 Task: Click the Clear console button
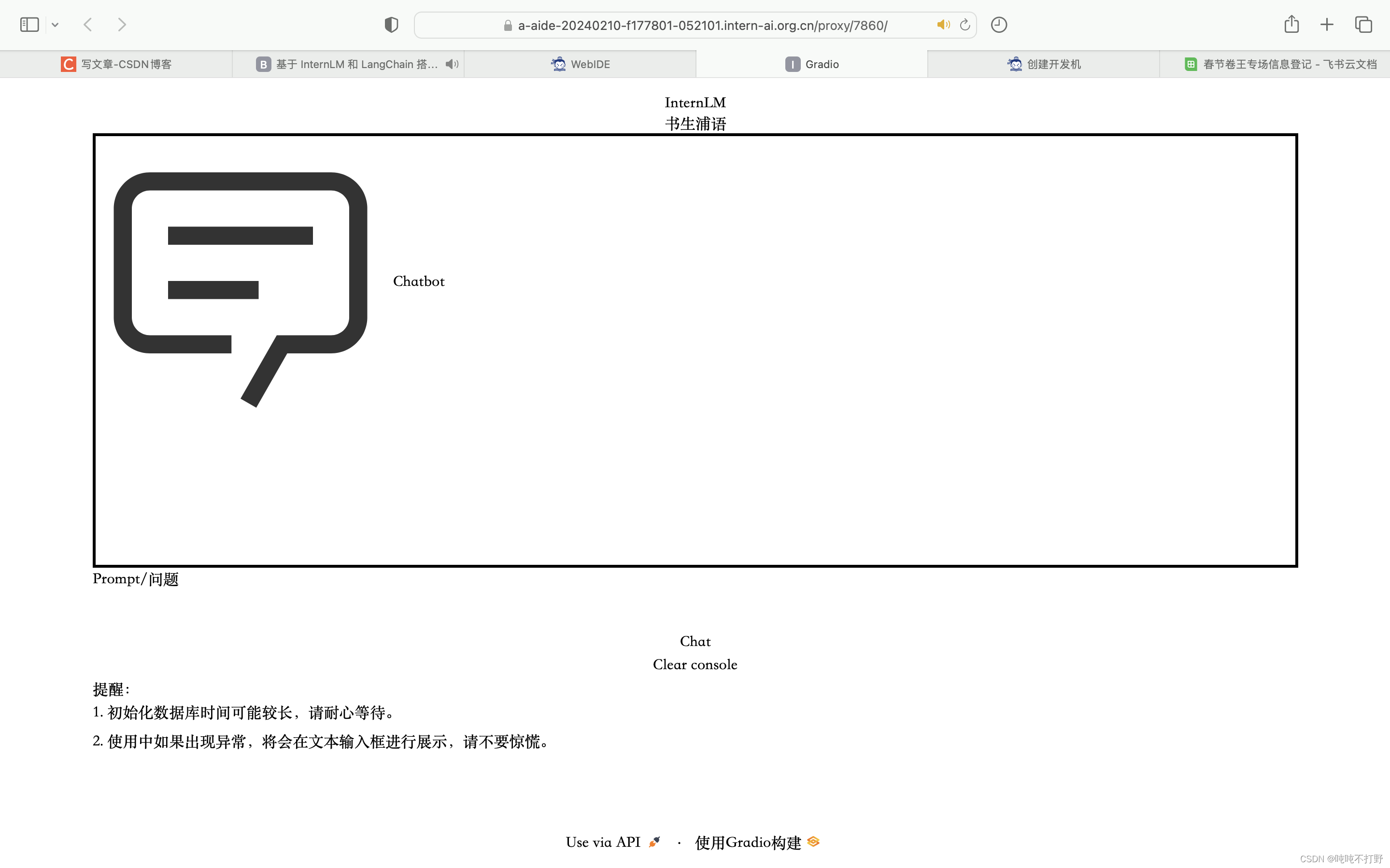(x=695, y=664)
